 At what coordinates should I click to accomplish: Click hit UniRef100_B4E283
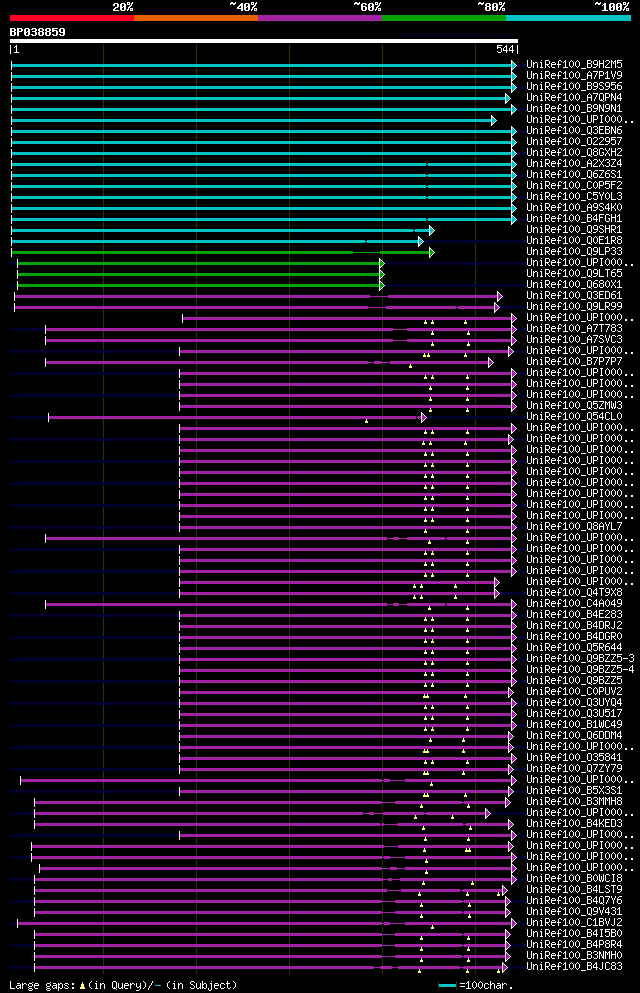pyautogui.click(x=574, y=614)
